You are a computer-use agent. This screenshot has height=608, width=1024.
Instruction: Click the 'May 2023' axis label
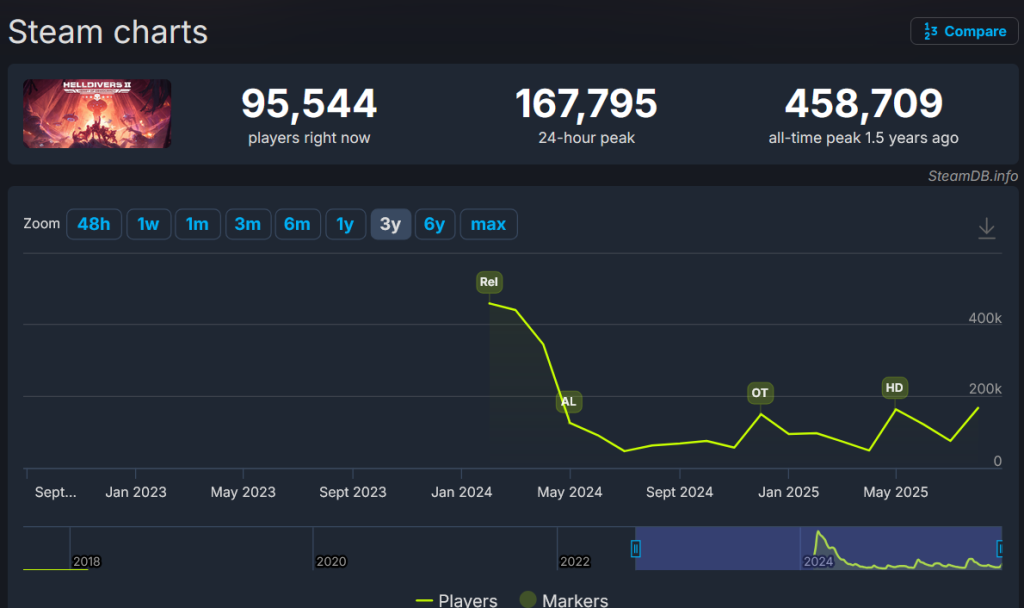click(x=243, y=492)
